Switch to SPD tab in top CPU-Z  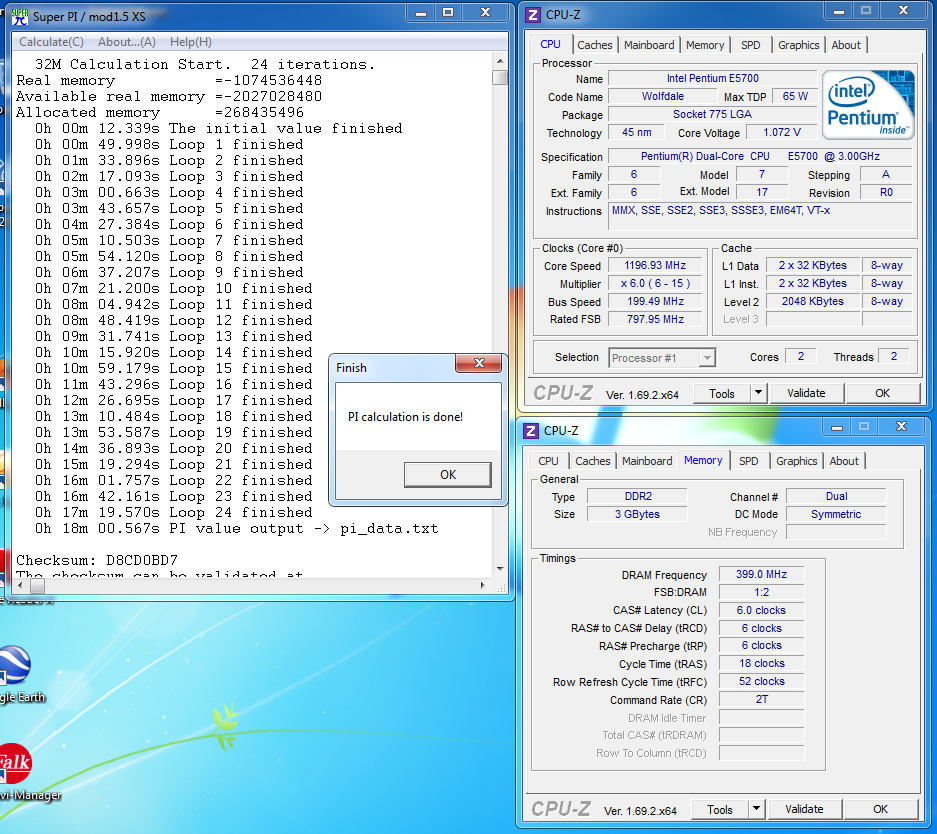click(751, 45)
